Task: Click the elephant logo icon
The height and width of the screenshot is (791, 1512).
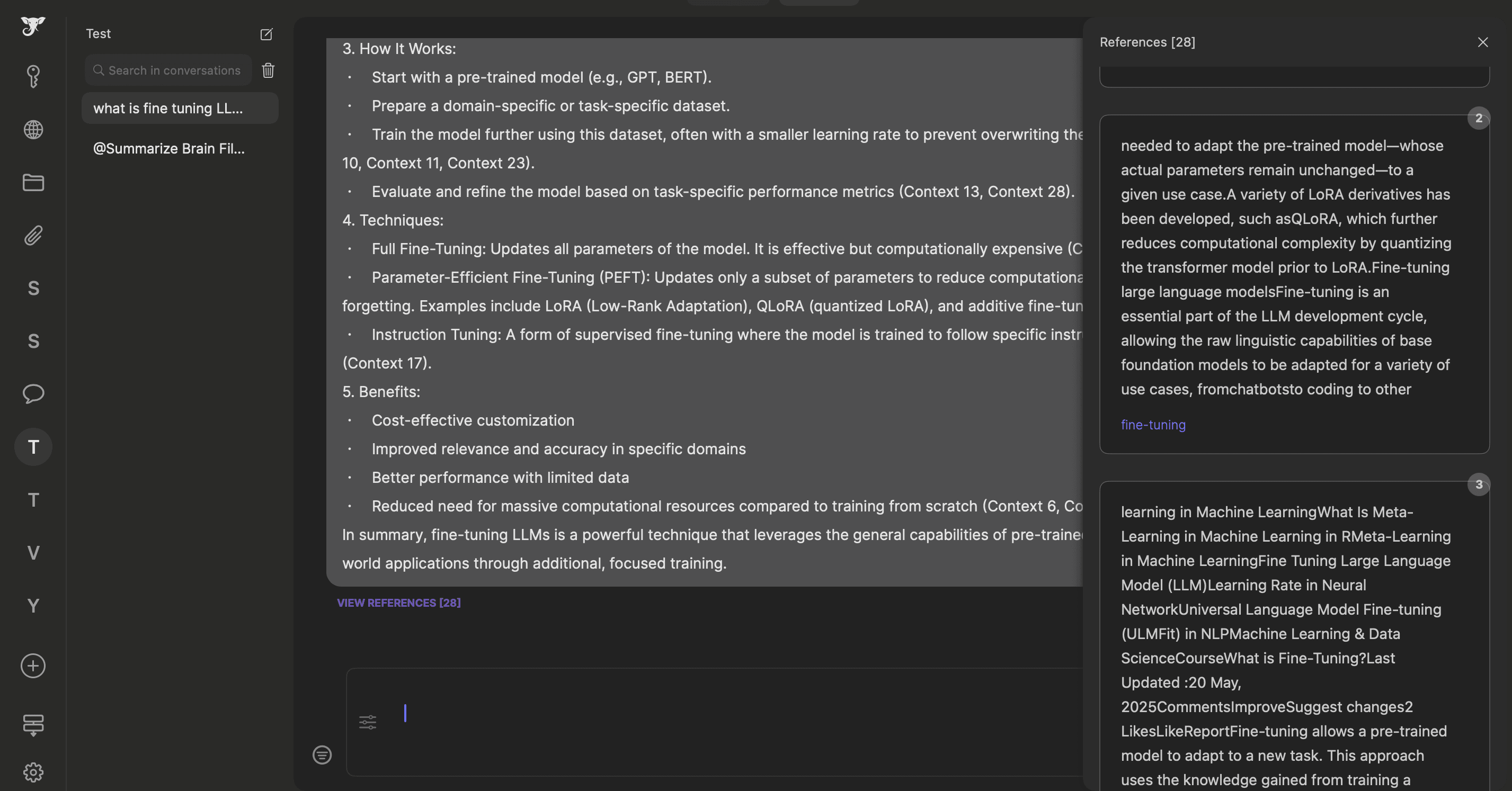Action: click(33, 26)
